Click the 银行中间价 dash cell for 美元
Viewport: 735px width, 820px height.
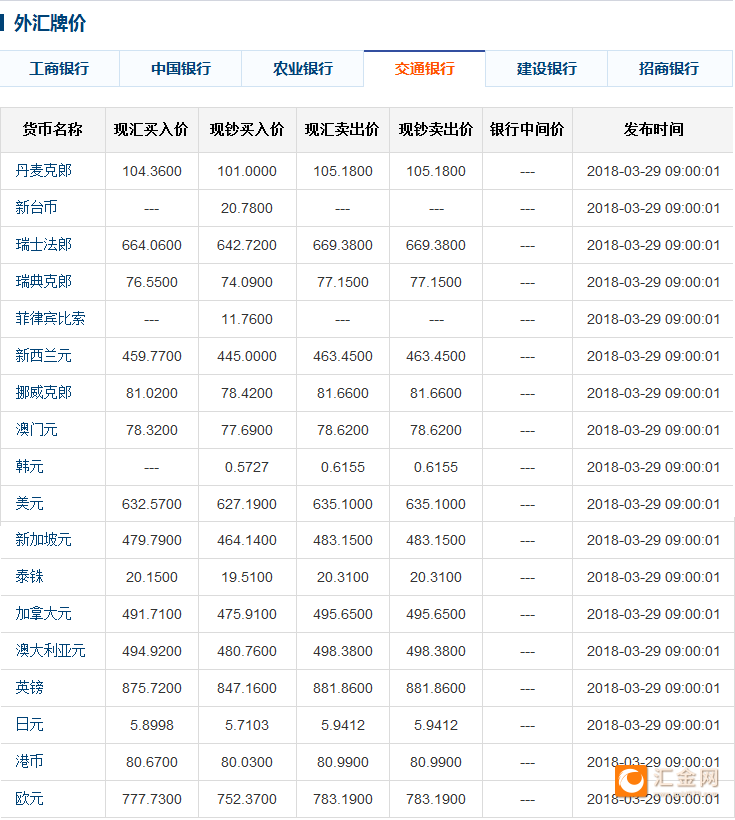527,505
